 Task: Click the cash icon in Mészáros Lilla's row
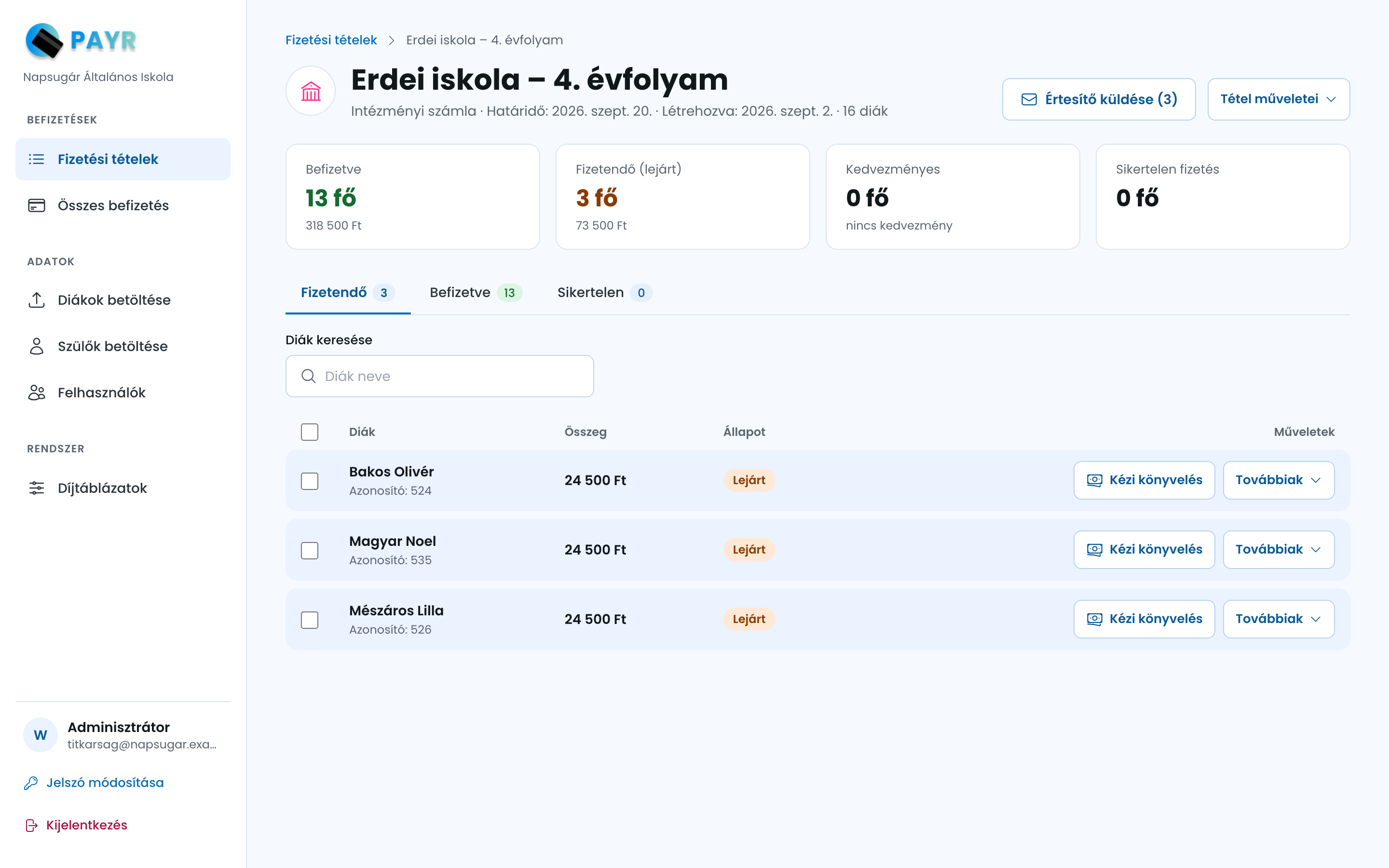point(1094,620)
